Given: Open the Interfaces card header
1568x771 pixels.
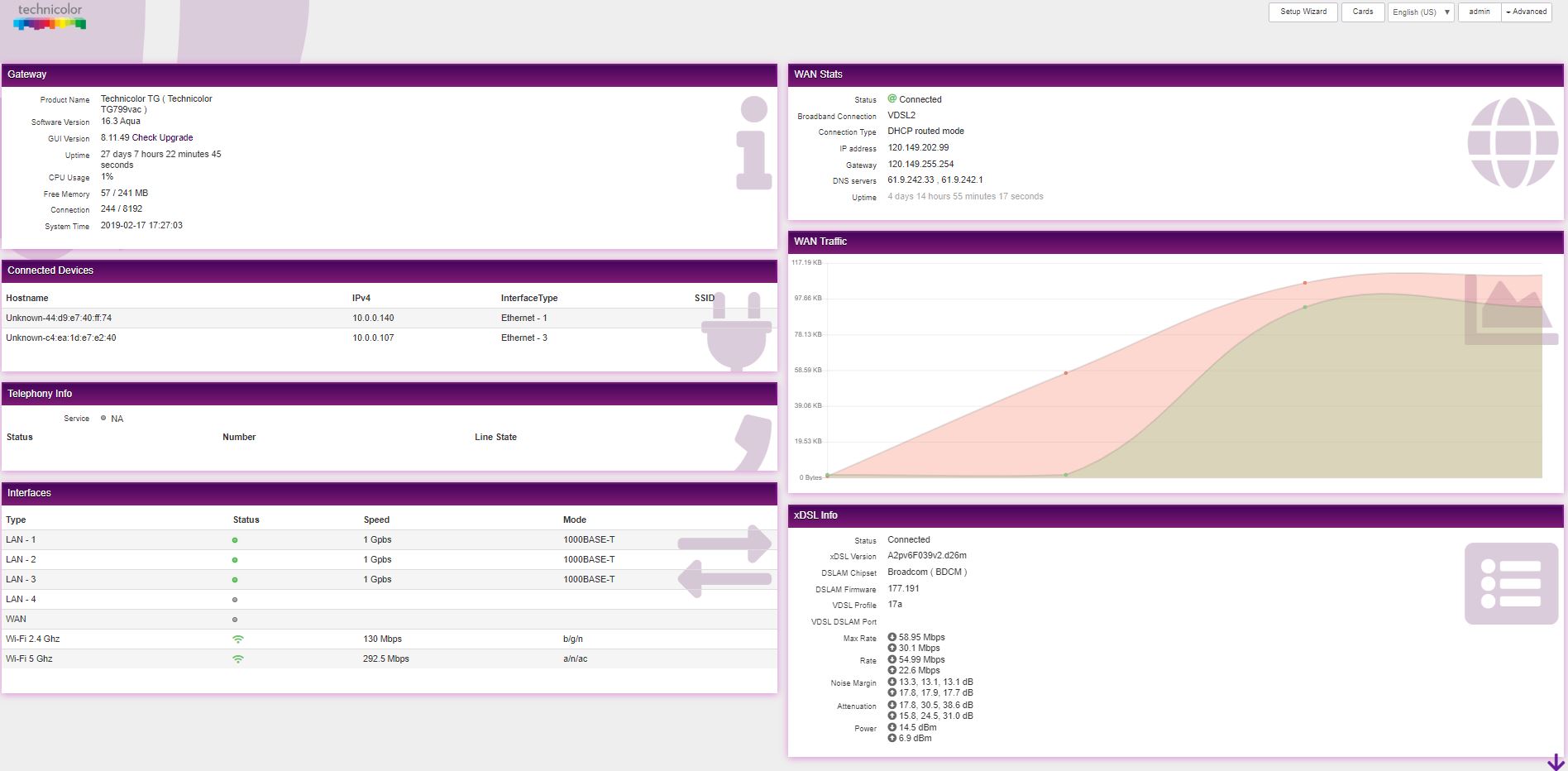Looking at the screenshot, I should 389,493.
